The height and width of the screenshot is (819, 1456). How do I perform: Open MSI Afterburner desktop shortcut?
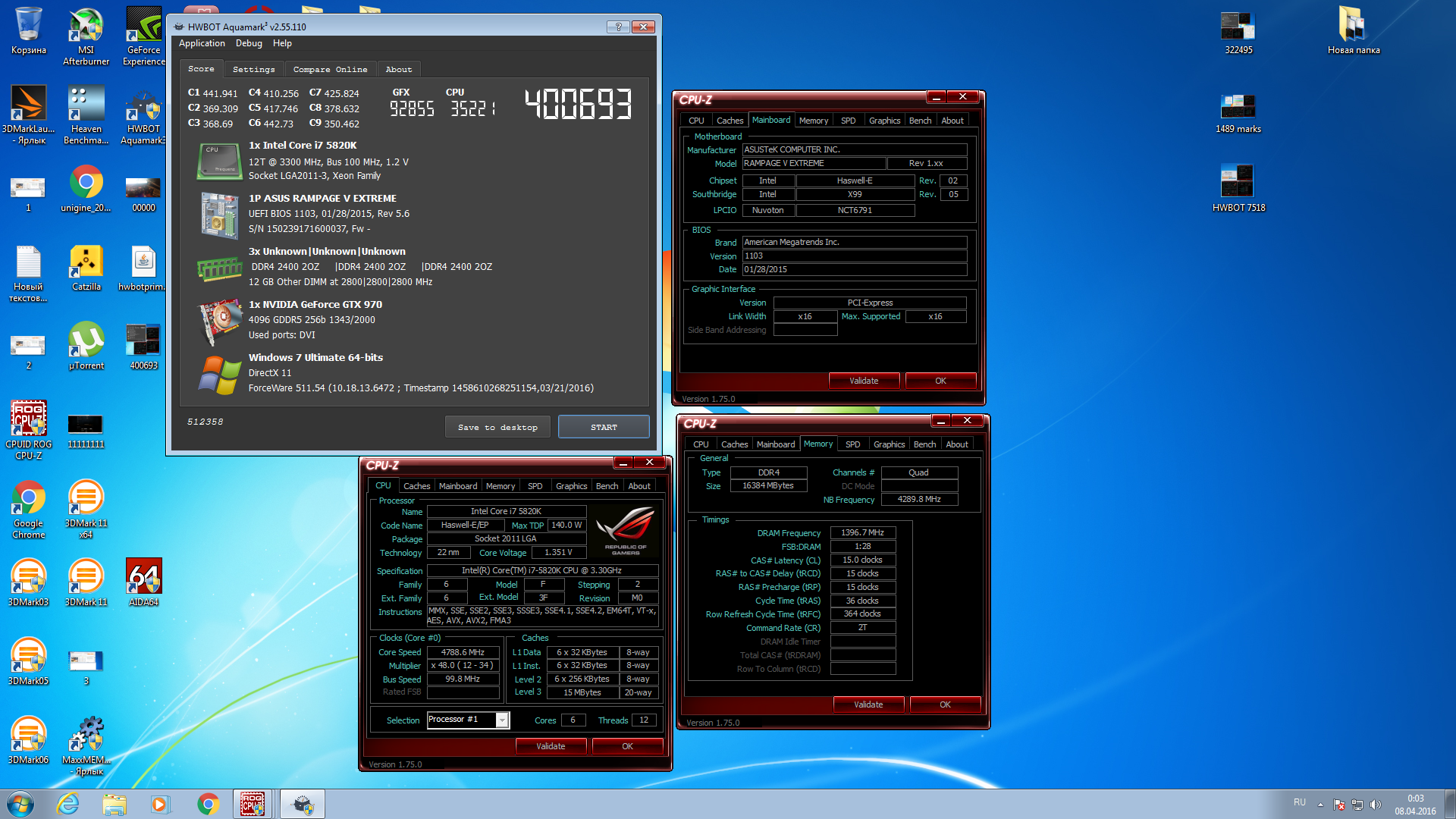pyautogui.click(x=86, y=36)
